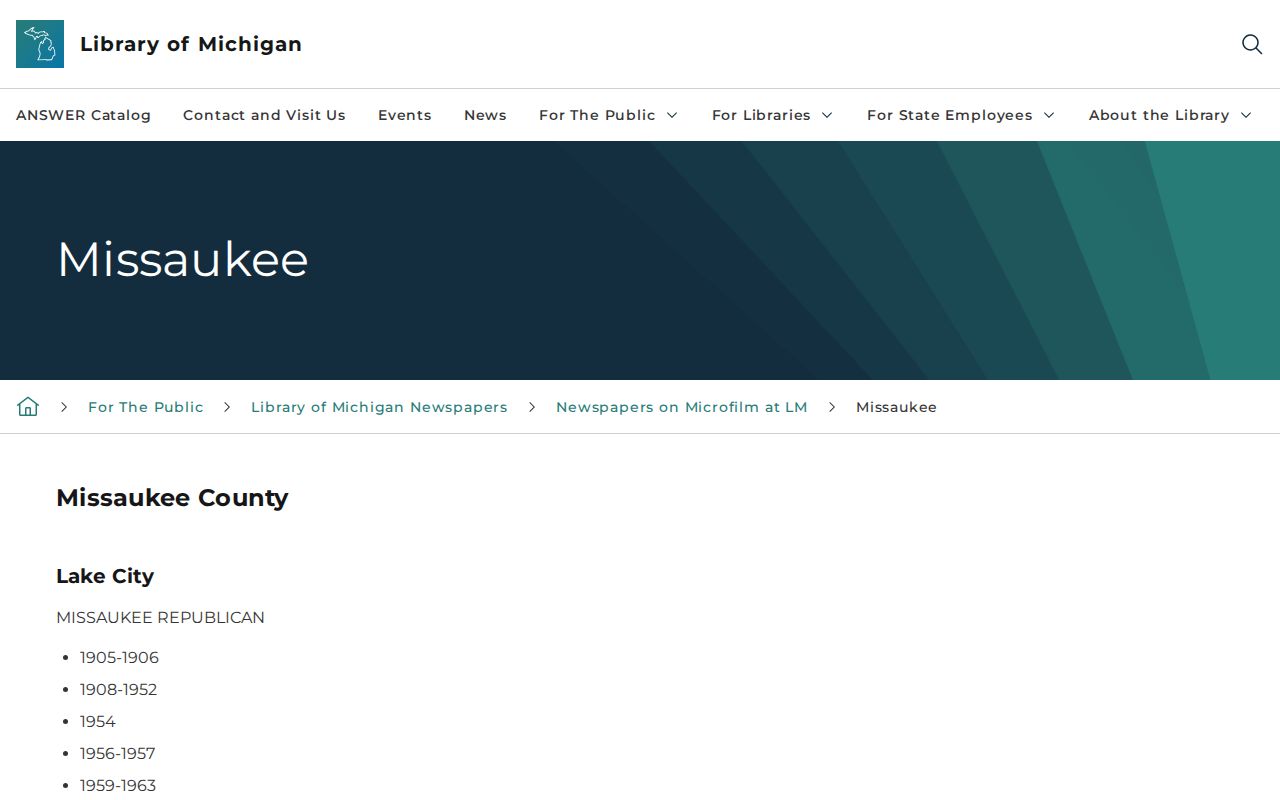
Task: Follow Library of Michigan Newspapers breadcrumb
Action: click(379, 407)
